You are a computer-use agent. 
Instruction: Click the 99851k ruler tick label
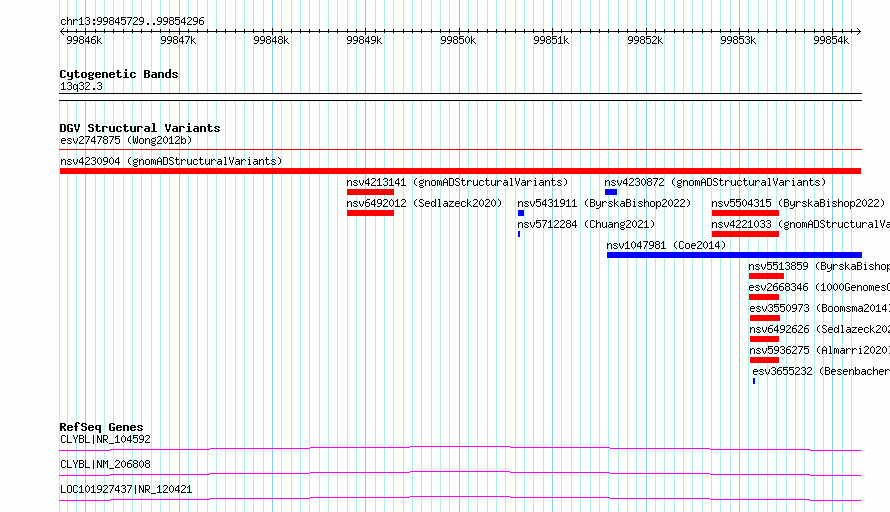[551, 40]
